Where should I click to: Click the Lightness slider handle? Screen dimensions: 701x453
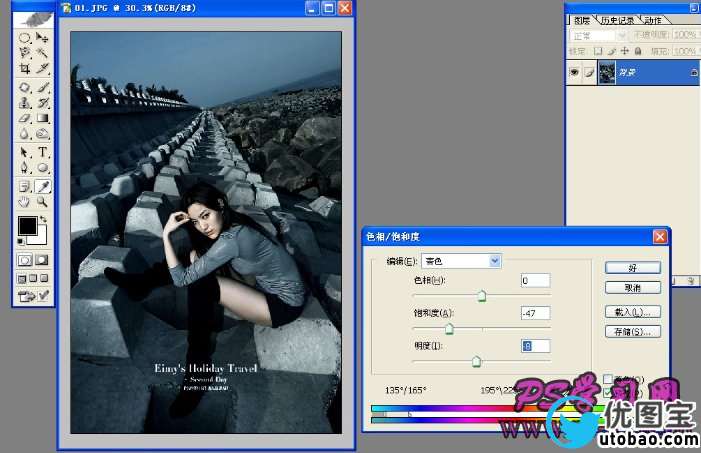pos(477,361)
